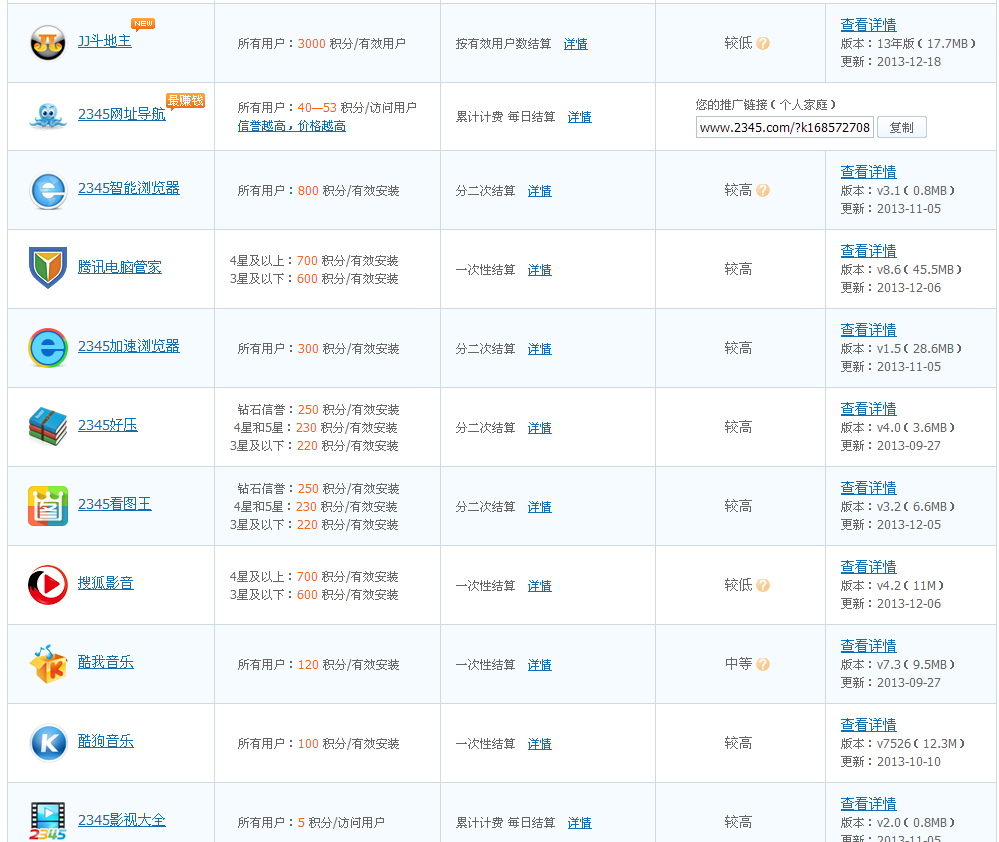Click the 2345影视大全 film icon
Viewport: 999px width, 842px height.
click(x=48, y=821)
